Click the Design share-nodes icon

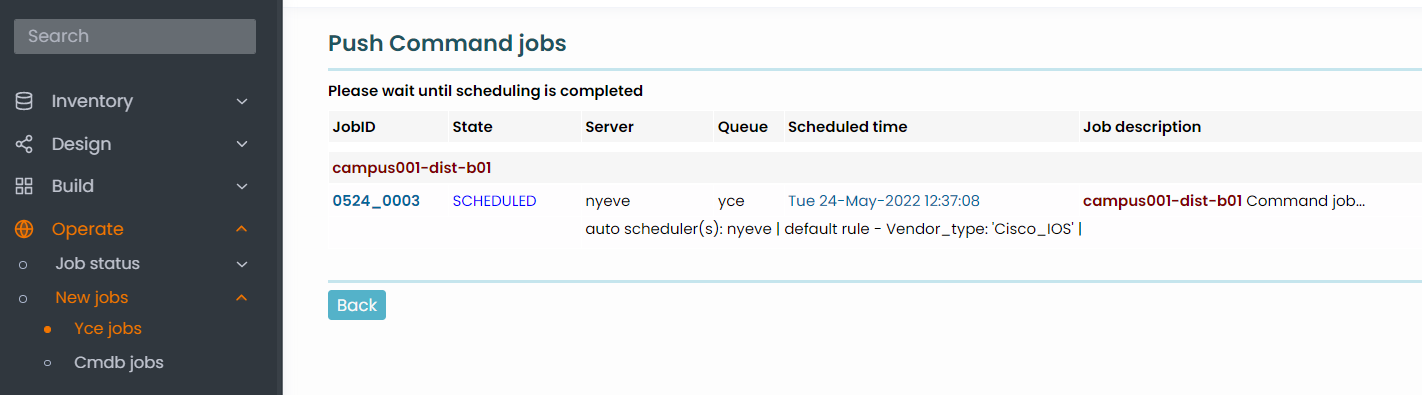click(x=24, y=144)
